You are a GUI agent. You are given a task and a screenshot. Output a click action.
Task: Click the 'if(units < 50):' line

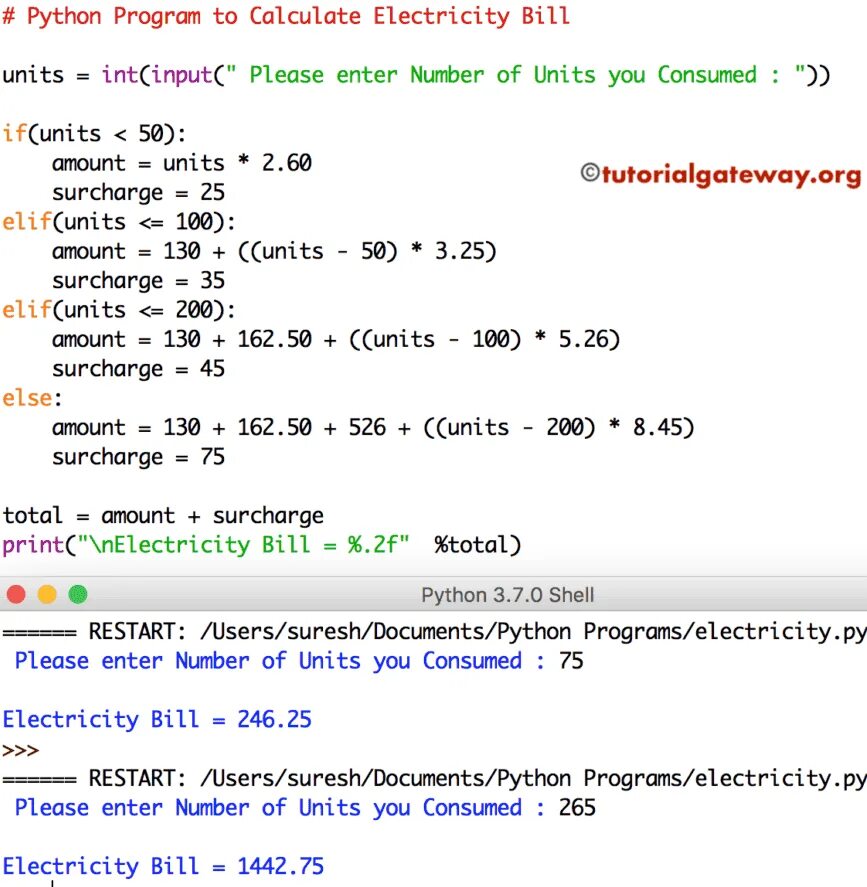[x=94, y=134]
